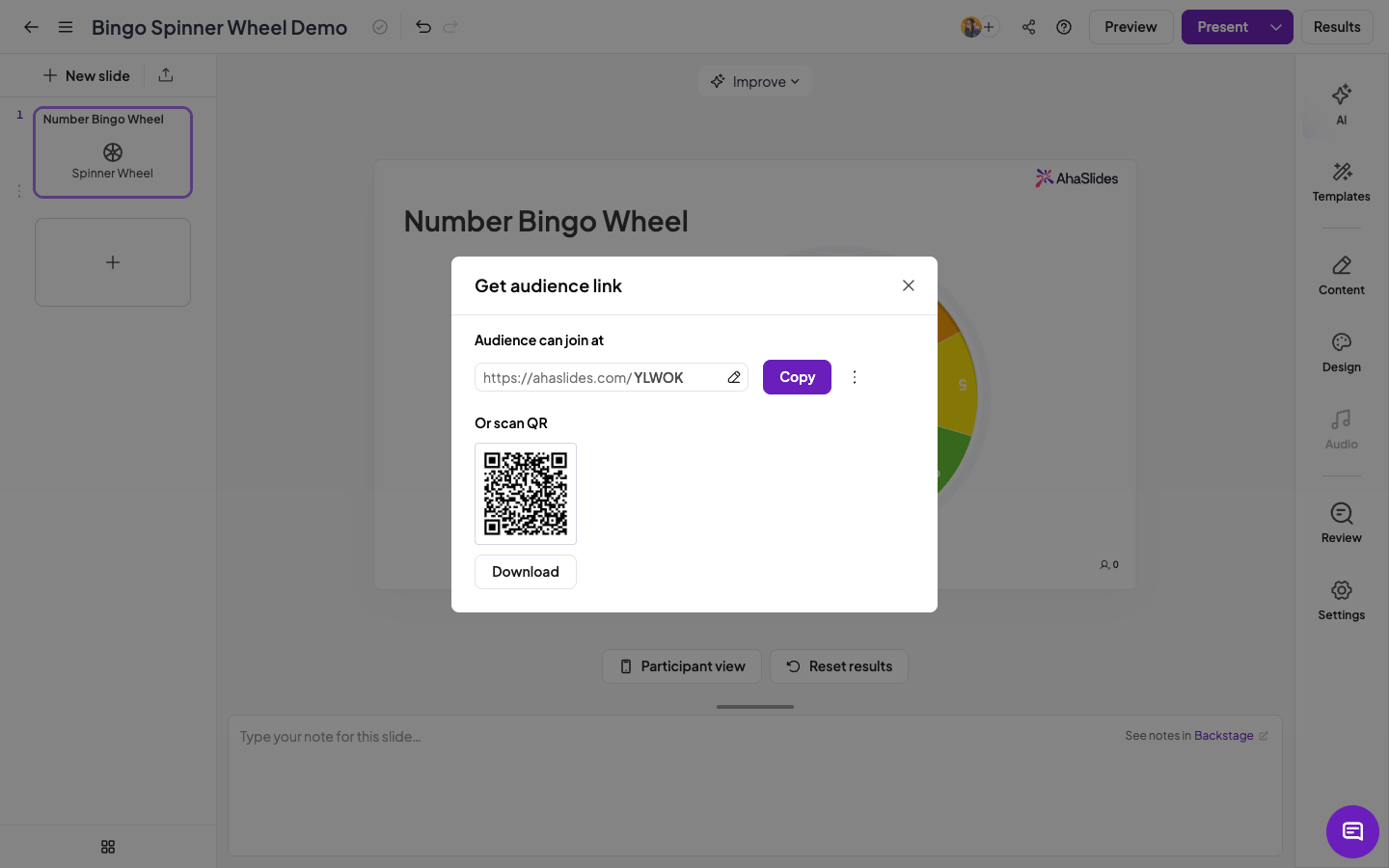The width and height of the screenshot is (1389, 868).
Task: Open the Results page
Action: point(1337,27)
